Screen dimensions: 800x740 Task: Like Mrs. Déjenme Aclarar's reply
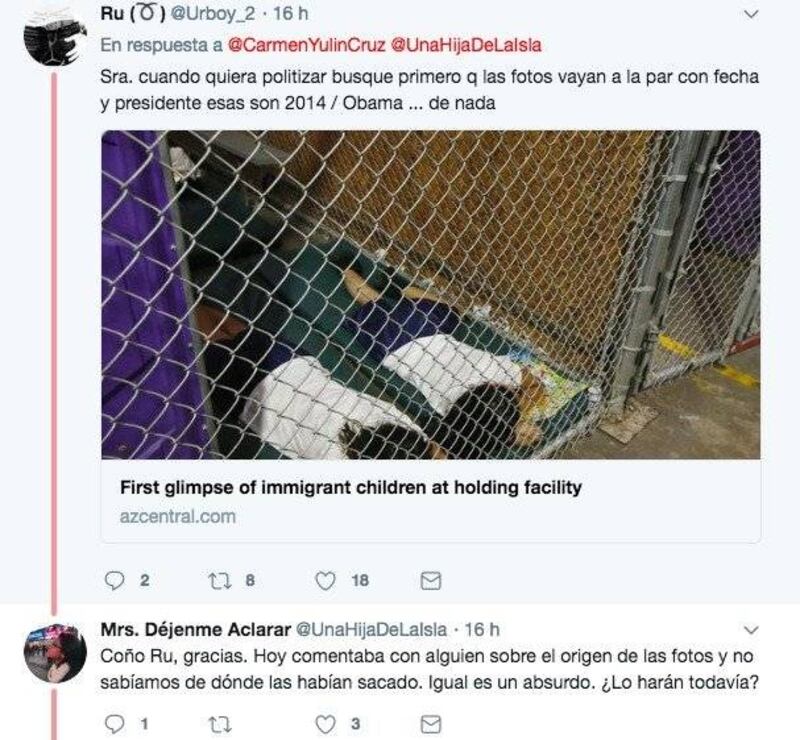(x=326, y=724)
